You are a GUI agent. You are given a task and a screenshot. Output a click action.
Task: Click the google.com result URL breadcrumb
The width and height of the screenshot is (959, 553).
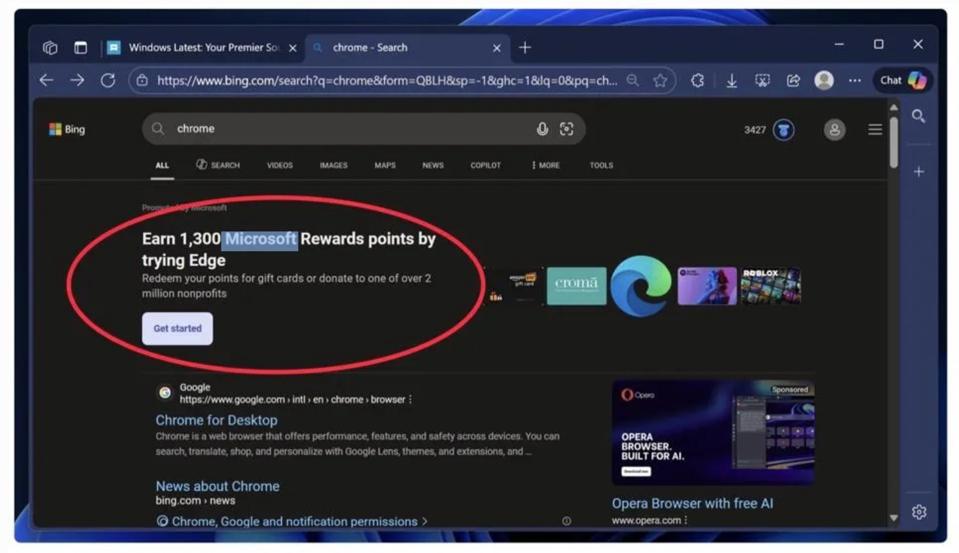tap(292, 399)
